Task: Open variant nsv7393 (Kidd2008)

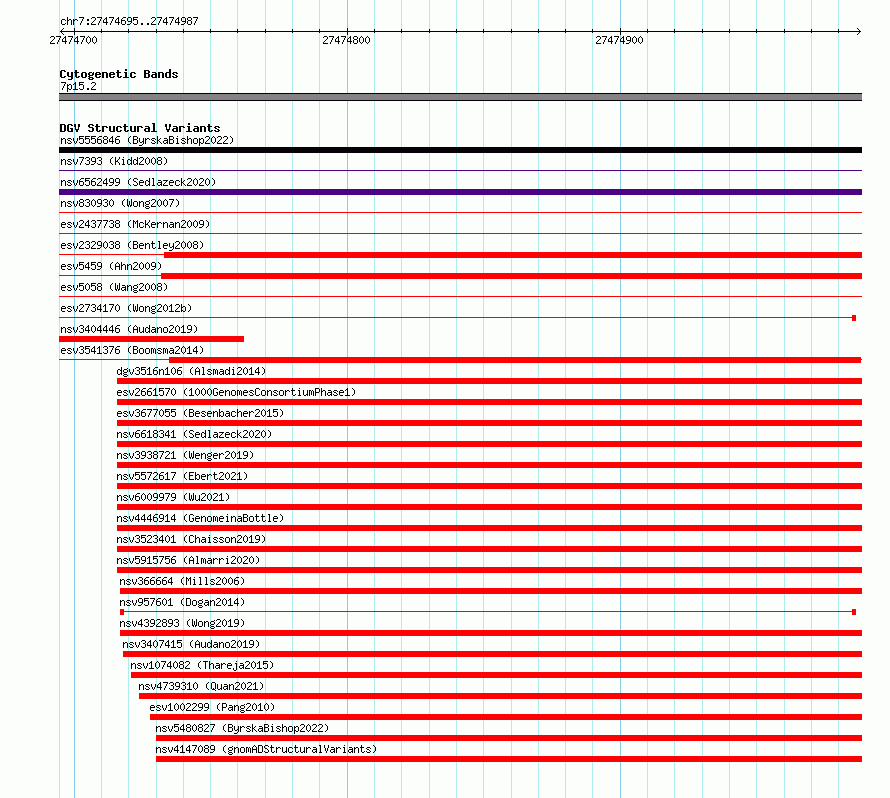Action: pyautogui.click(x=114, y=161)
